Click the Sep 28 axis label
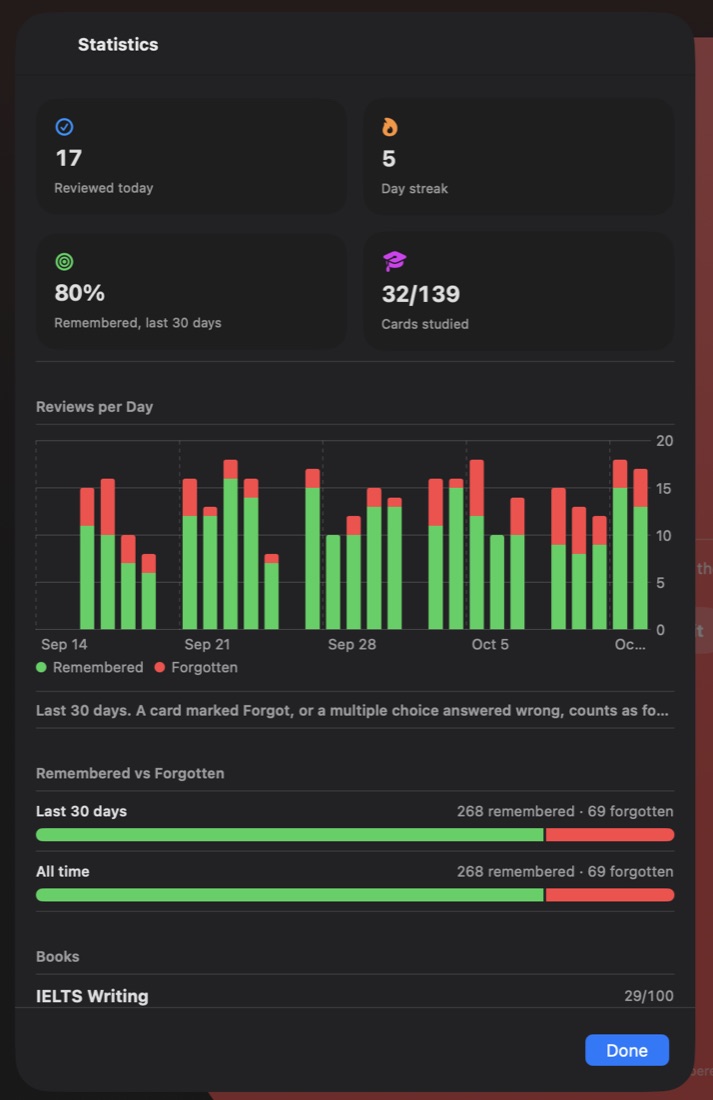The width and height of the screenshot is (713, 1100). point(352,644)
